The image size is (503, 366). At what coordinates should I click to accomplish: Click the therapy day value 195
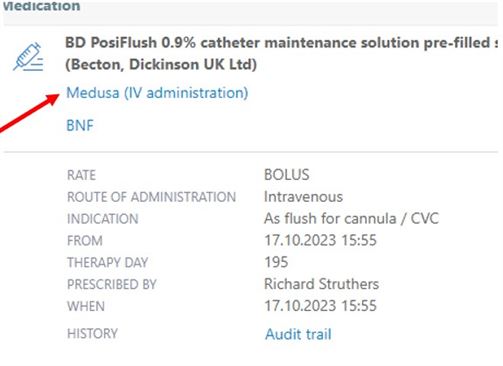click(276, 262)
